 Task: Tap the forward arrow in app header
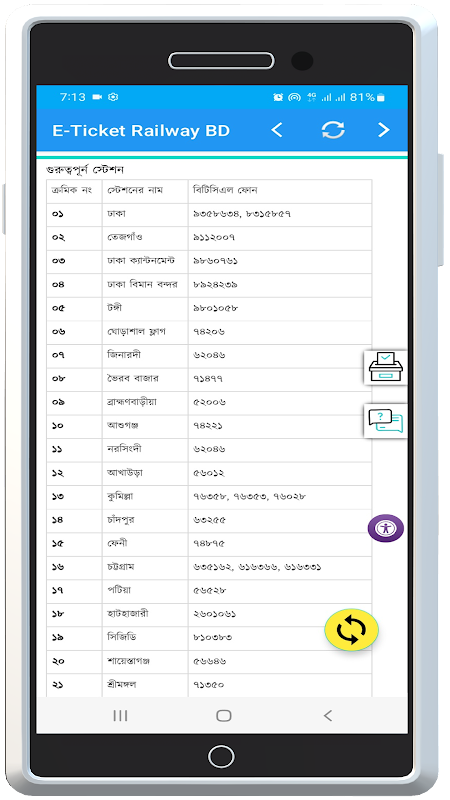(384, 130)
